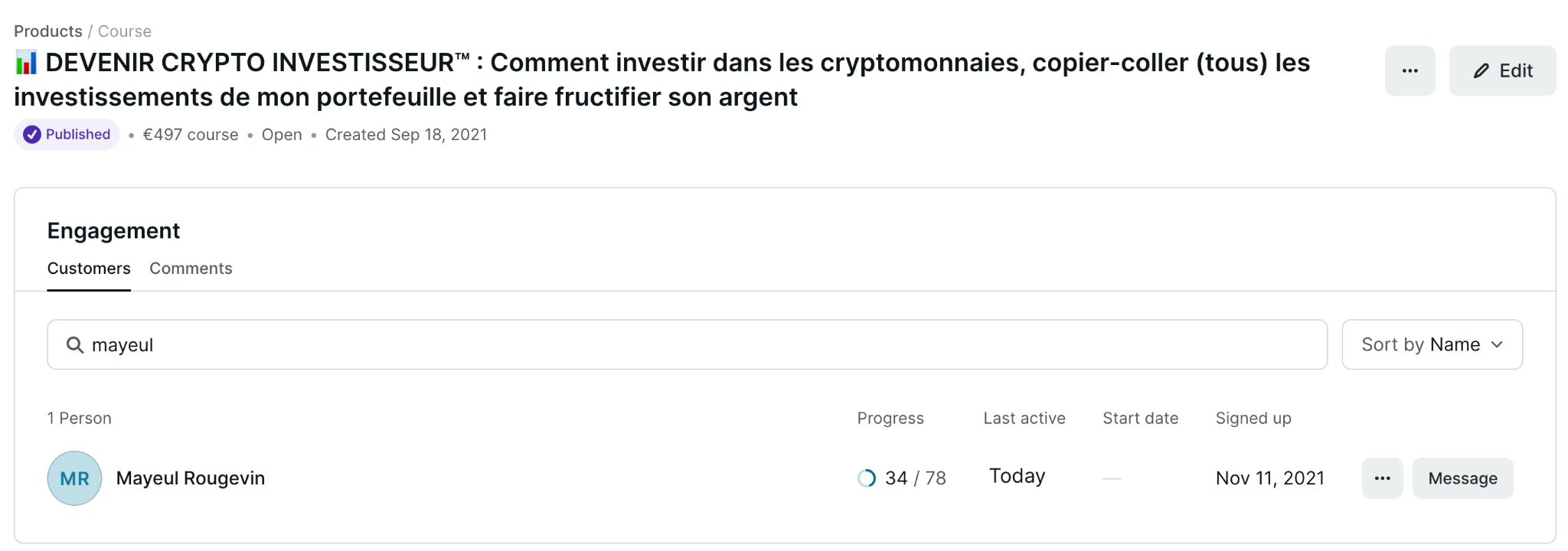
Task: Click the Edit pencil button
Action: point(1502,71)
